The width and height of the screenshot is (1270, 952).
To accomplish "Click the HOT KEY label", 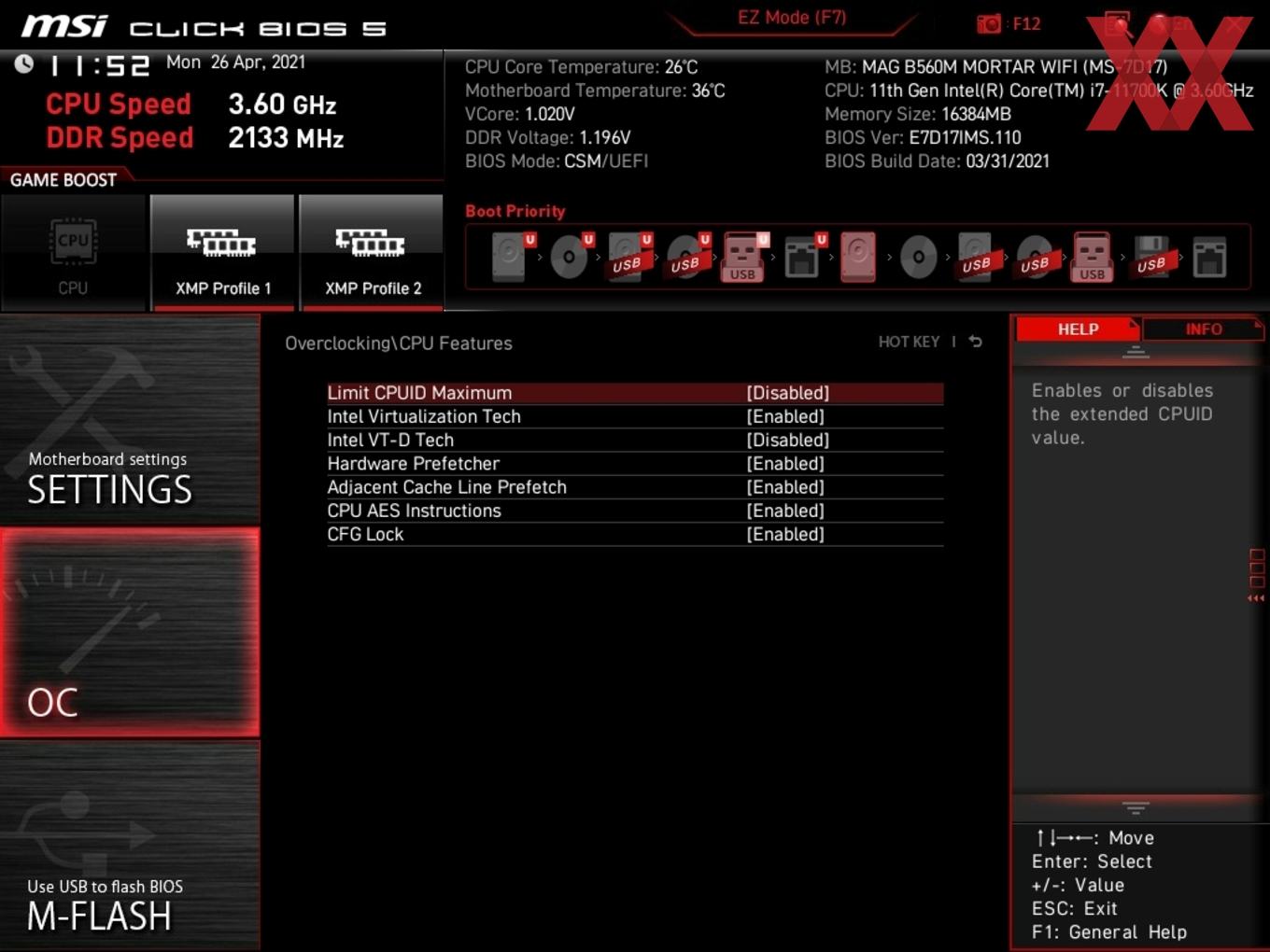I will (909, 342).
